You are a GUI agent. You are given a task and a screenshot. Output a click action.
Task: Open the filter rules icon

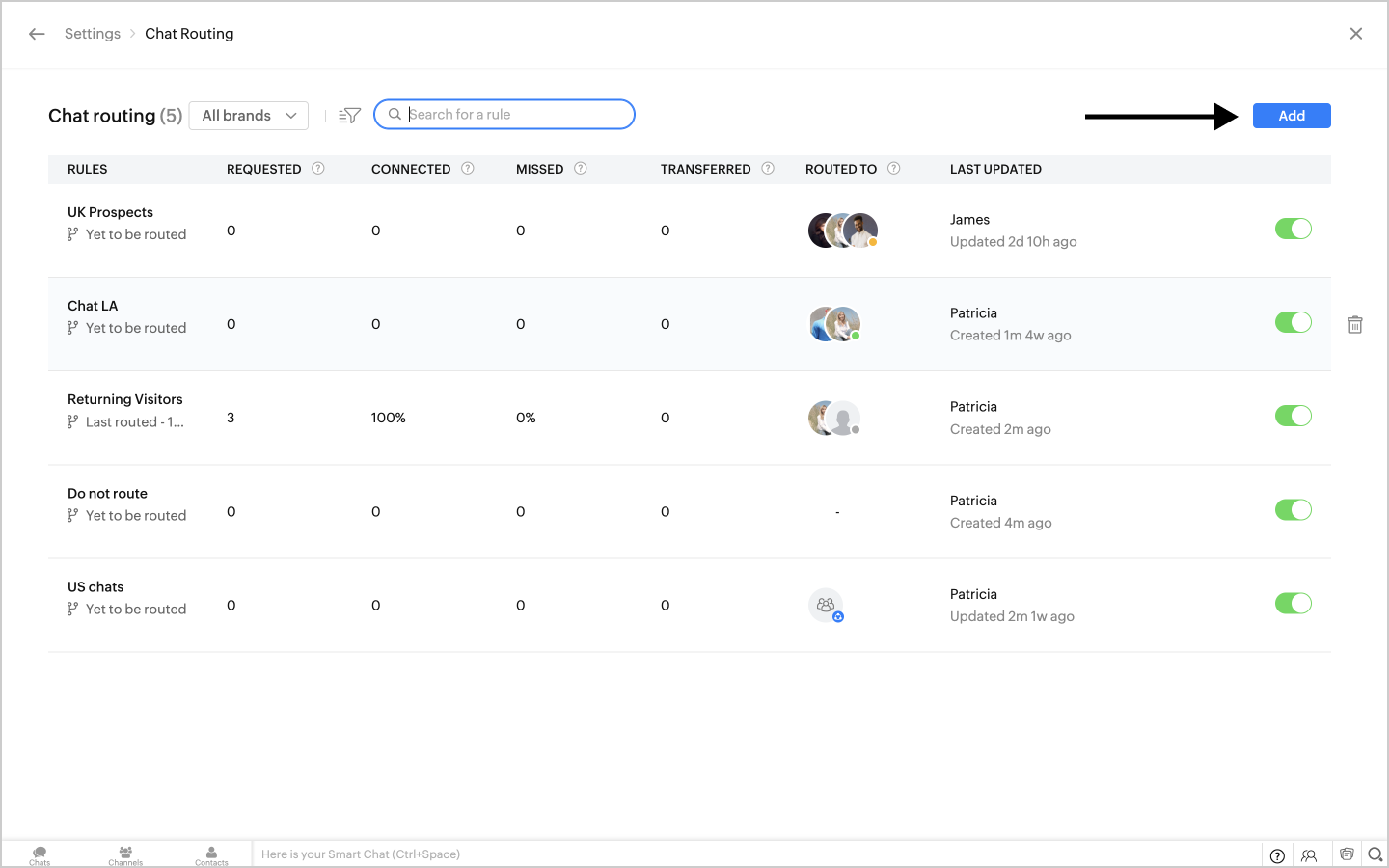(349, 116)
